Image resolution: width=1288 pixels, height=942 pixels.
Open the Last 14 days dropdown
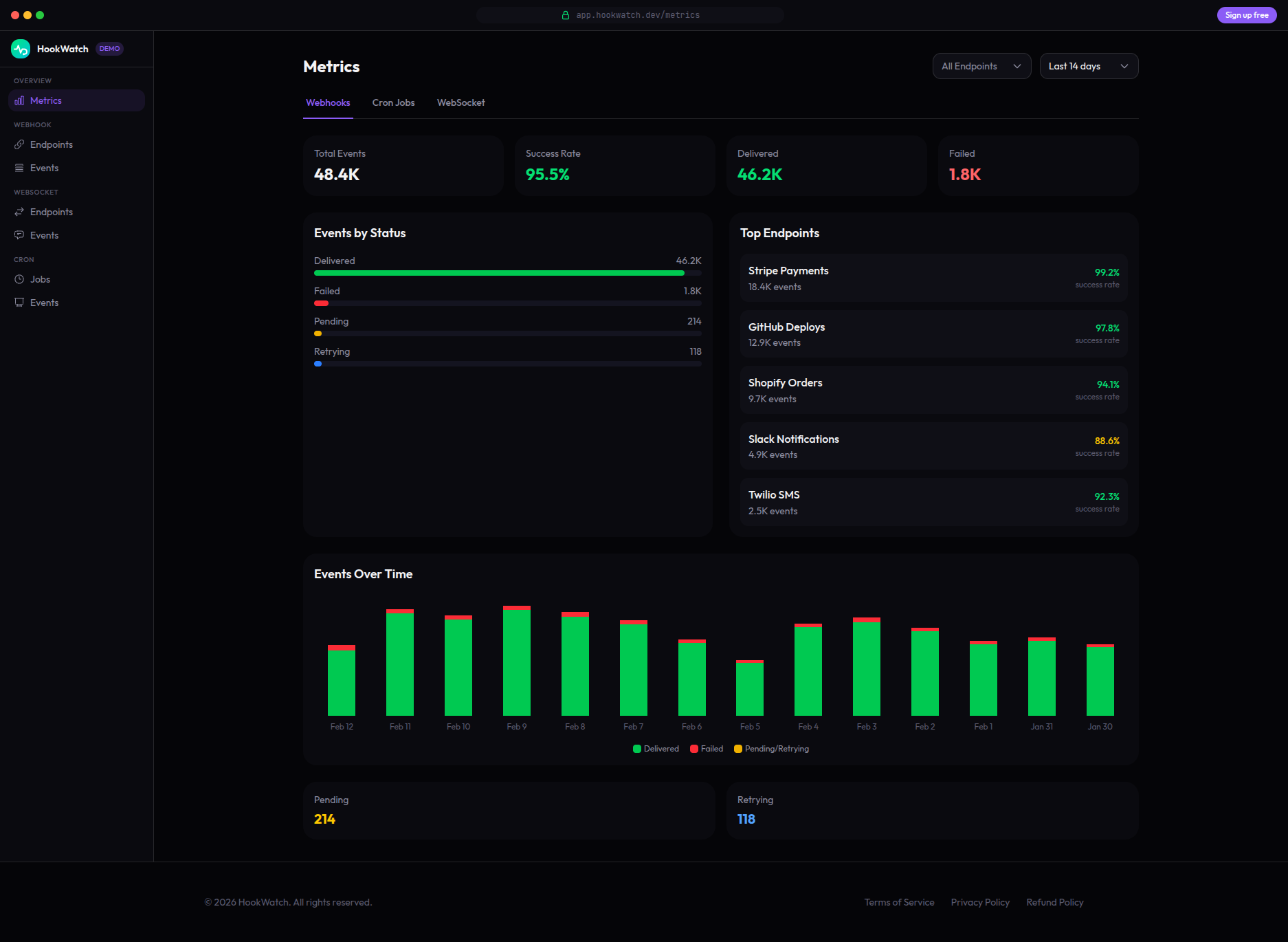coord(1089,66)
